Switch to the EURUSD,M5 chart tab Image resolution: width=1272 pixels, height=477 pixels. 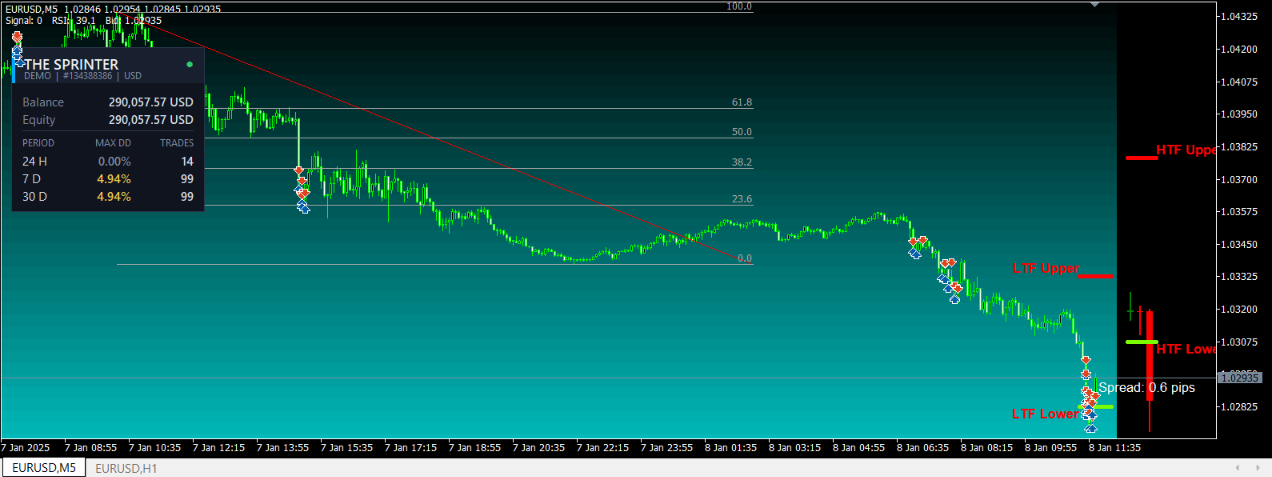[x=45, y=468]
